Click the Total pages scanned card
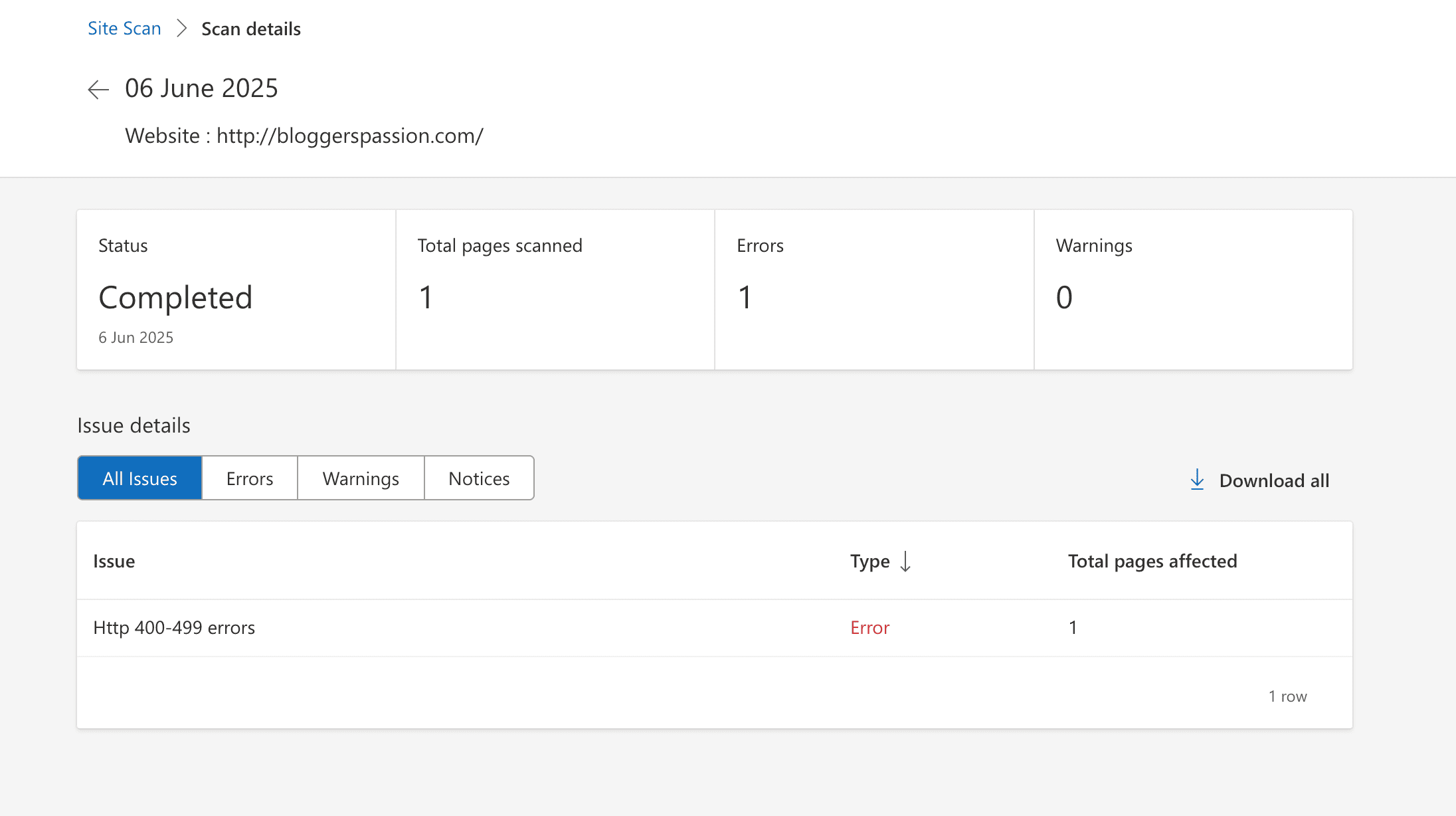This screenshot has height=816, width=1456. (x=555, y=290)
